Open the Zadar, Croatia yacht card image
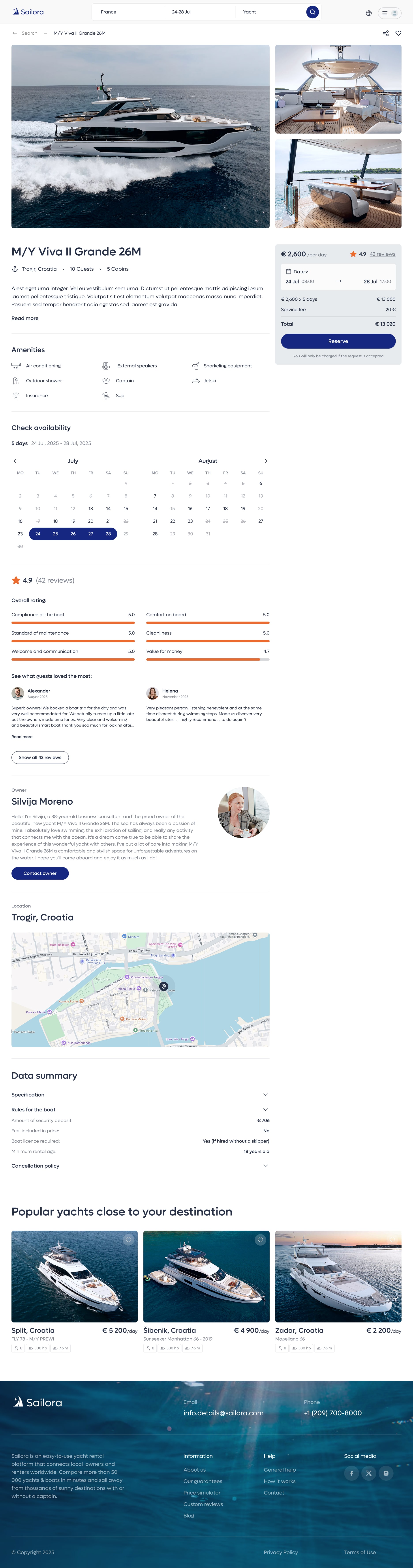 tap(338, 1276)
